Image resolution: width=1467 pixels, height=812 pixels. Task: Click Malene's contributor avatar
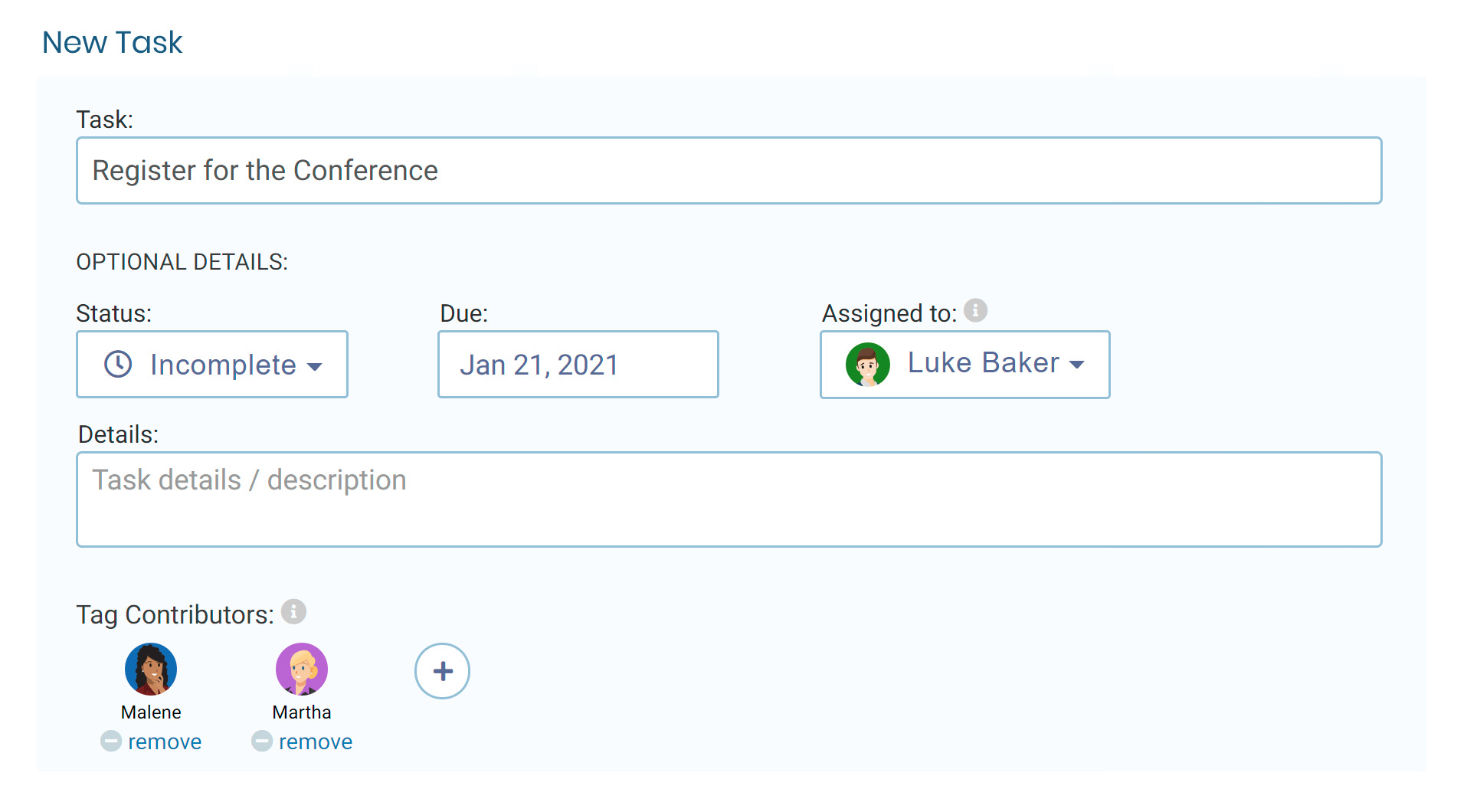(151, 669)
